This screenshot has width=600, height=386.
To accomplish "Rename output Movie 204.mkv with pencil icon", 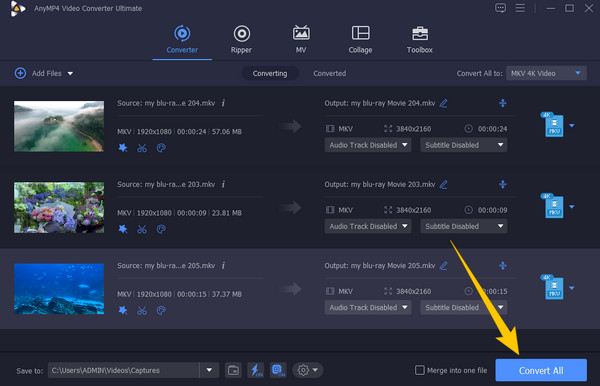I will pyautogui.click(x=443, y=103).
